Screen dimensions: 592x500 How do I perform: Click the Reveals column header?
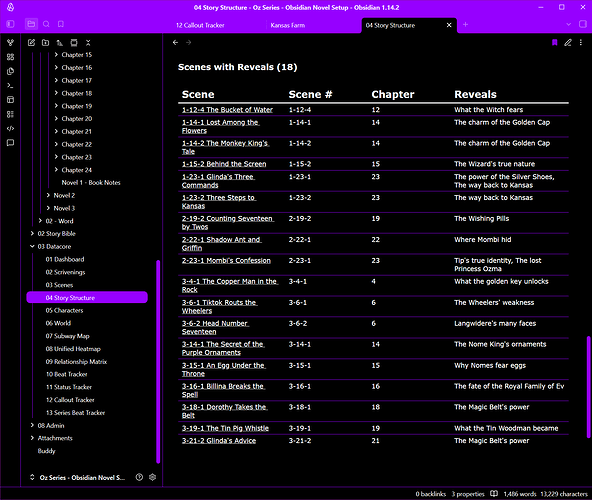click(x=475, y=94)
